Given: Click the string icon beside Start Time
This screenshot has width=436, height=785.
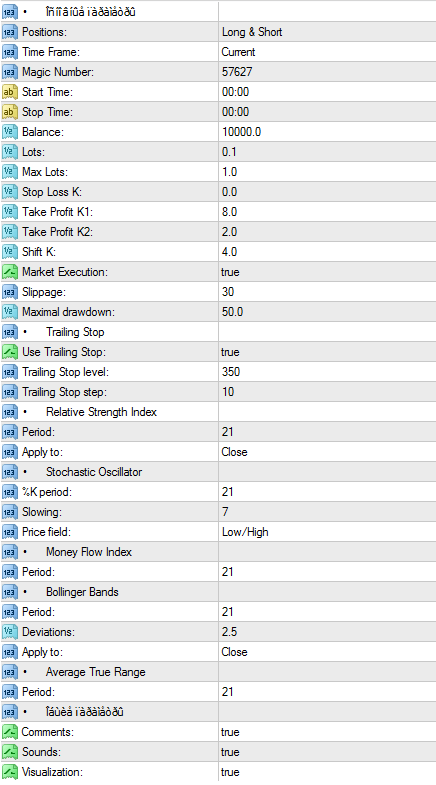Looking at the screenshot, I should 10,92.
